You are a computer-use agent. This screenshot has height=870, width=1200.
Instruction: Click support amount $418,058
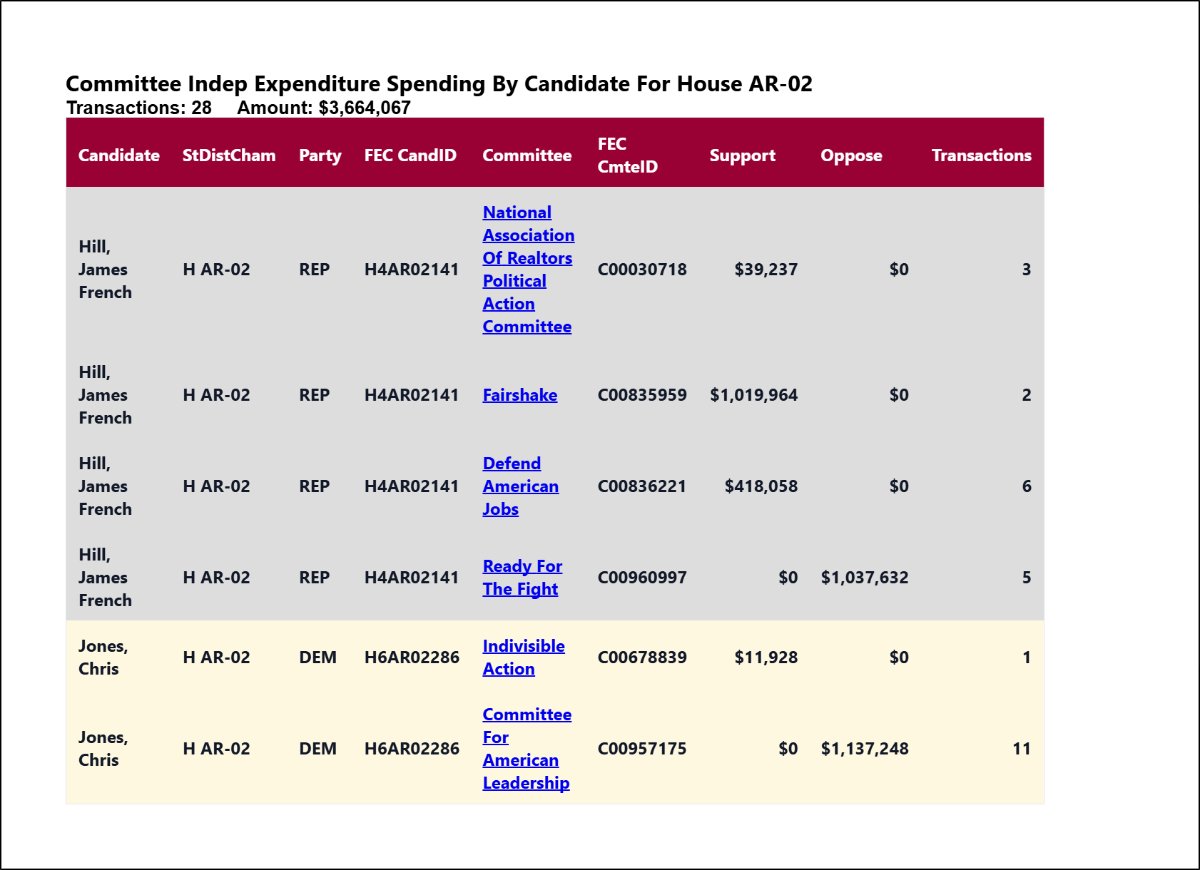(x=762, y=486)
